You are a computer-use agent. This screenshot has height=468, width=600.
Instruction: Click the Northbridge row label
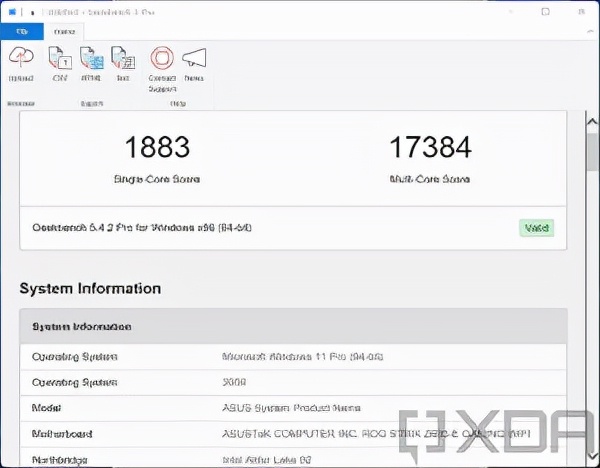[x=60, y=460]
